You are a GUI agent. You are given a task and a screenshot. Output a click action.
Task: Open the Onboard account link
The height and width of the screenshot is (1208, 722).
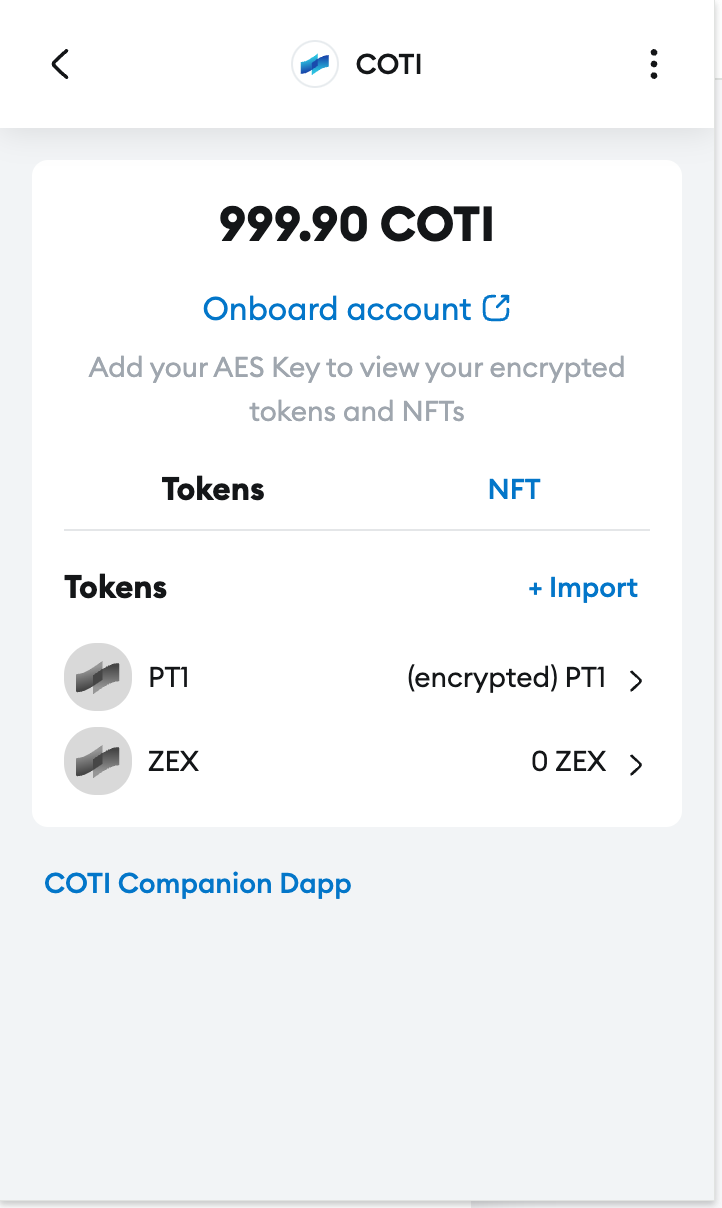(337, 309)
